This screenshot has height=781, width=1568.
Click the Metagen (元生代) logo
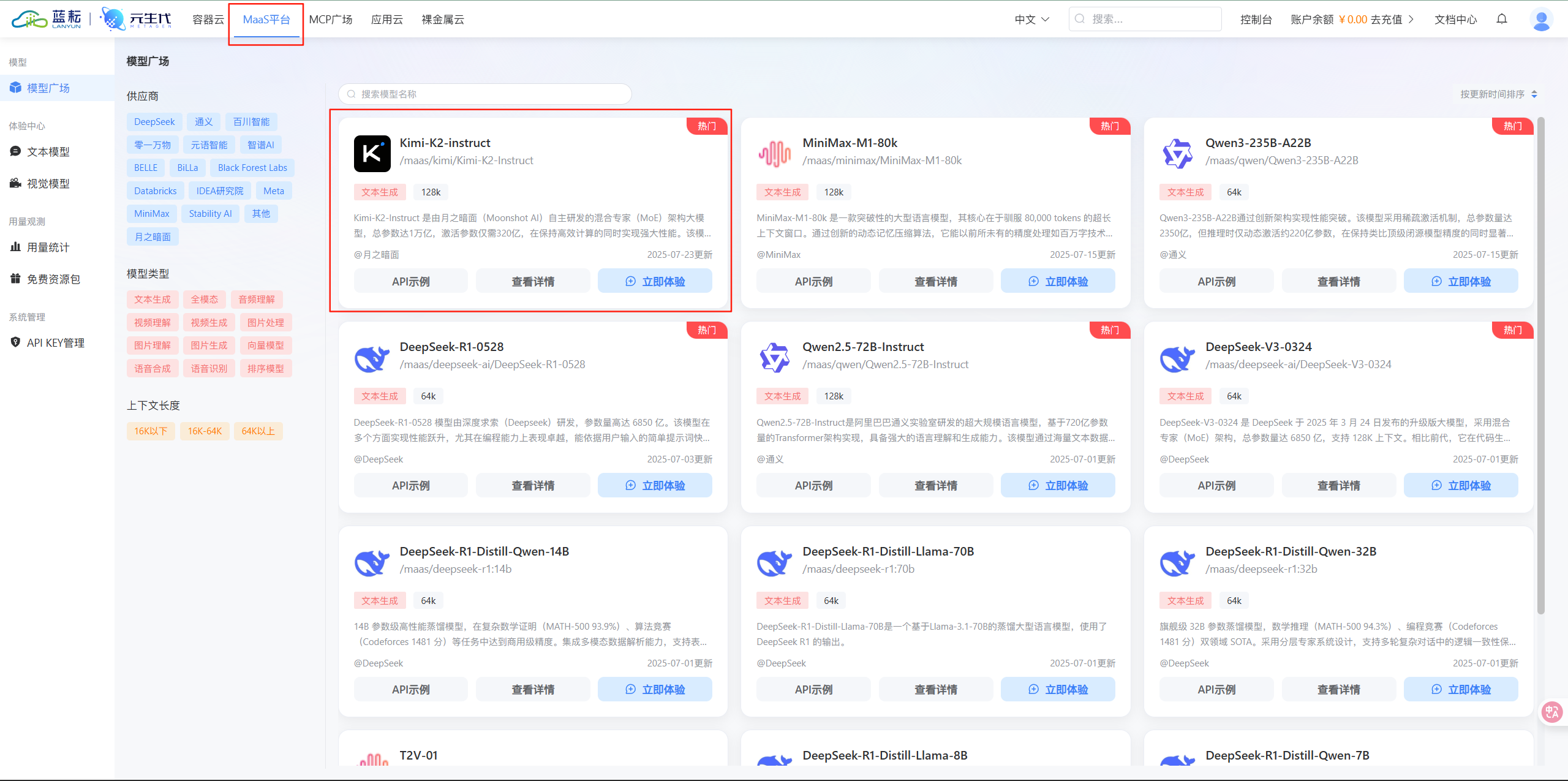click(x=136, y=19)
